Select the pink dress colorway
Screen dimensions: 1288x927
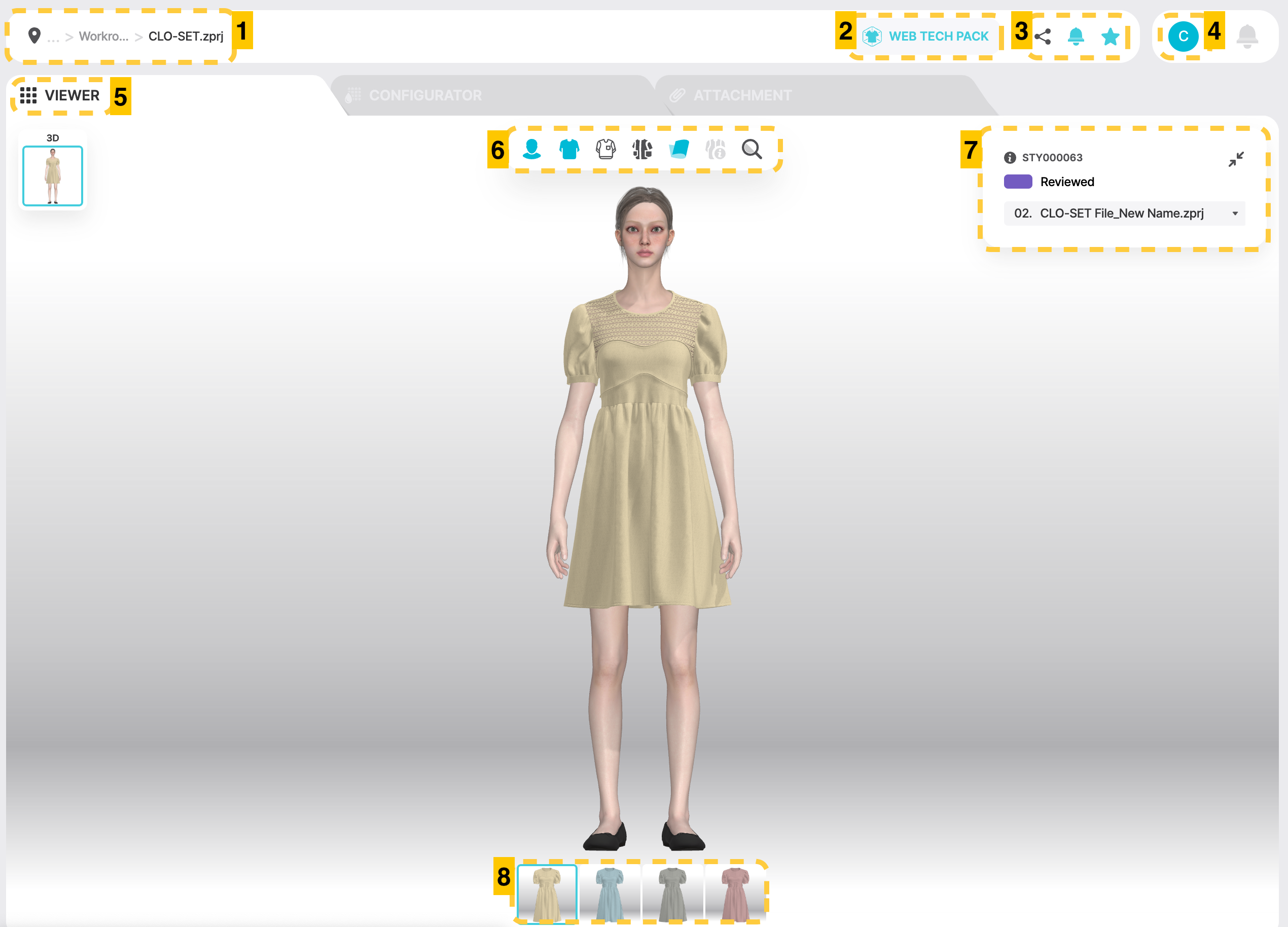pyautogui.click(x=735, y=894)
